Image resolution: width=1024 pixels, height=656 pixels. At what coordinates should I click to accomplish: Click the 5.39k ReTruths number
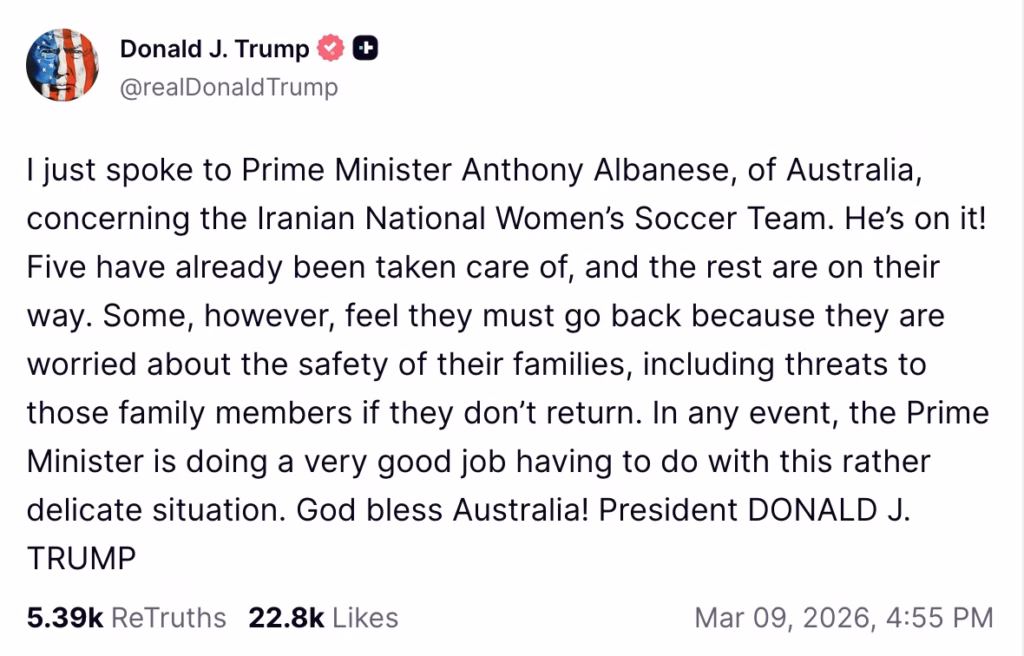(64, 618)
